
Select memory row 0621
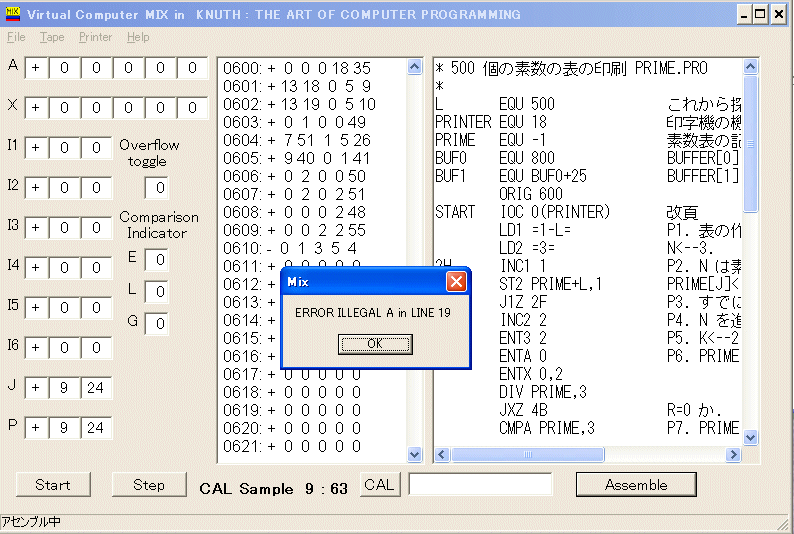pyautogui.click(x=292, y=446)
